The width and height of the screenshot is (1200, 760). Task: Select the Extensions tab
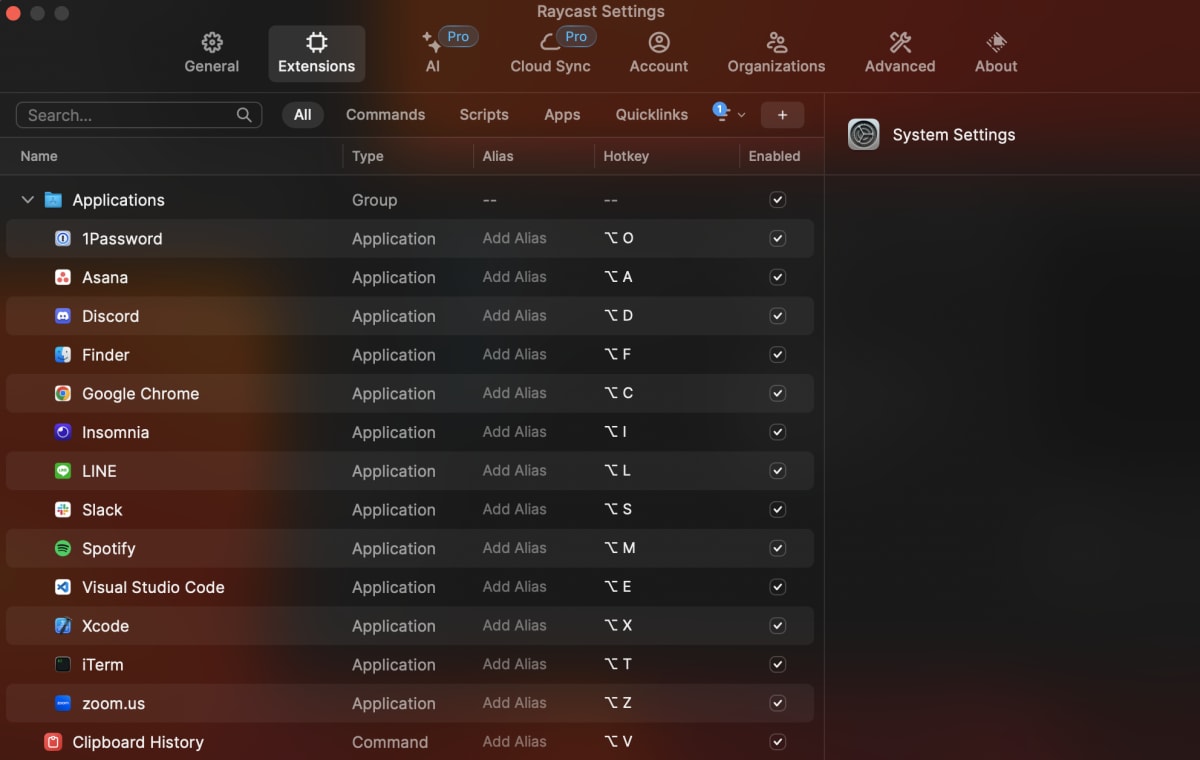click(x=317, y=53)
